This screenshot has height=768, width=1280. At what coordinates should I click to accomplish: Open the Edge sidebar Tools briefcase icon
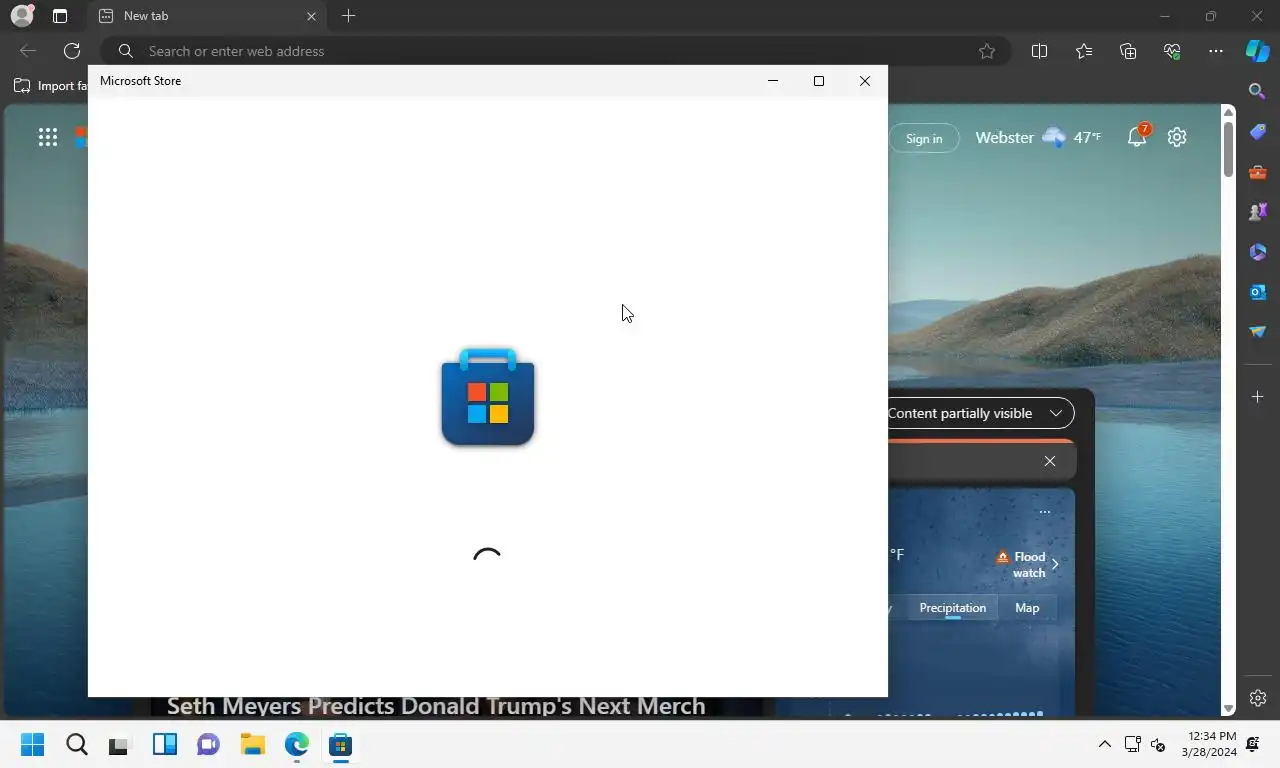click(1258, 172)
